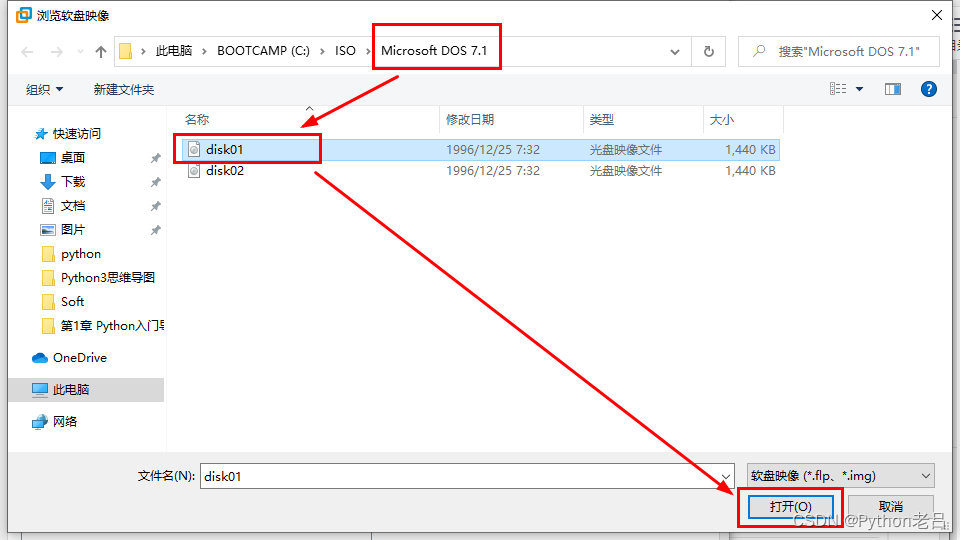Open the python folder in sidebar
The image size is (960, 540).
pyautogui.click(x=80, y=253)
